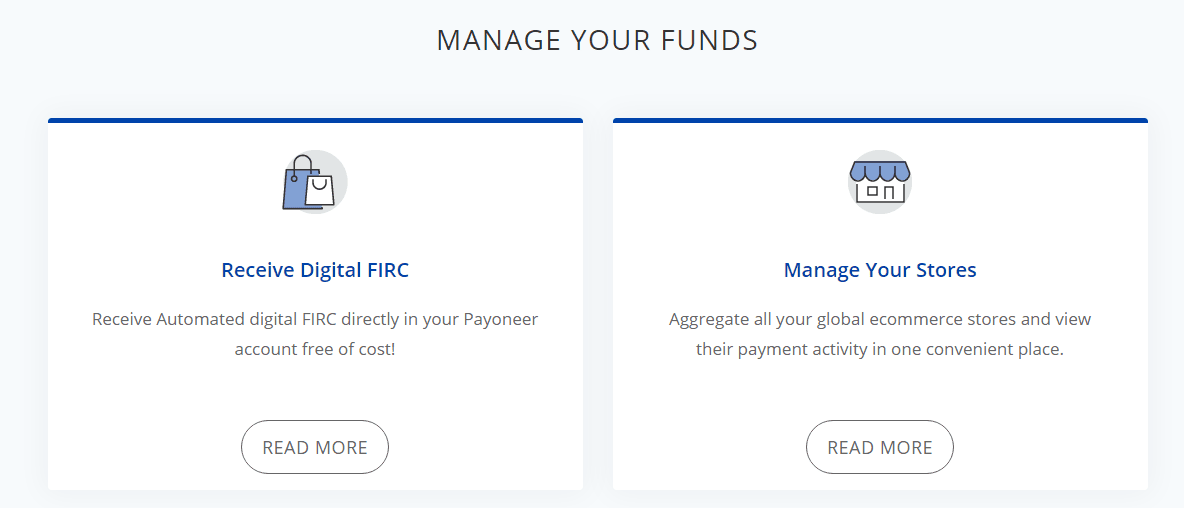Viewport: 1184px width, 508px height.
Task: Click the shopping bags icon
Action: [x=315, y=182]
